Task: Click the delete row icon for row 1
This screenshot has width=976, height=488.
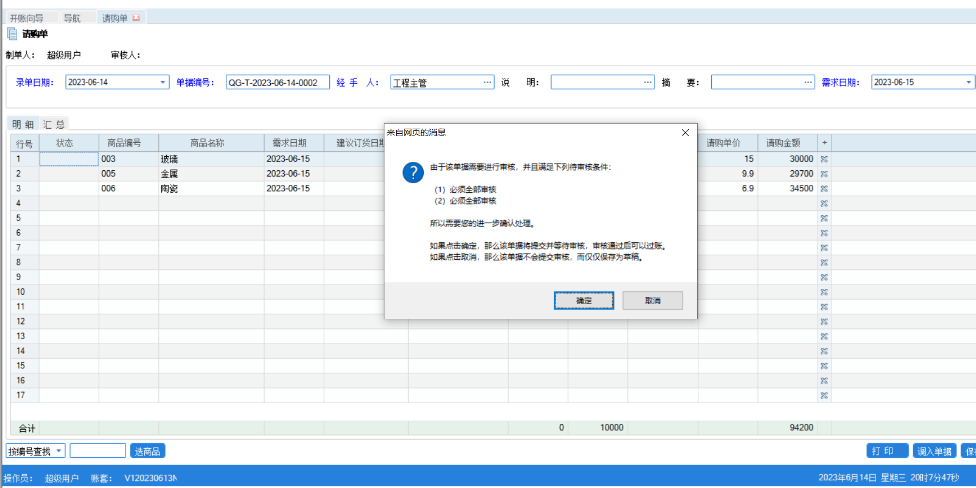Action: pyautogui.click(x=824, y=159)
